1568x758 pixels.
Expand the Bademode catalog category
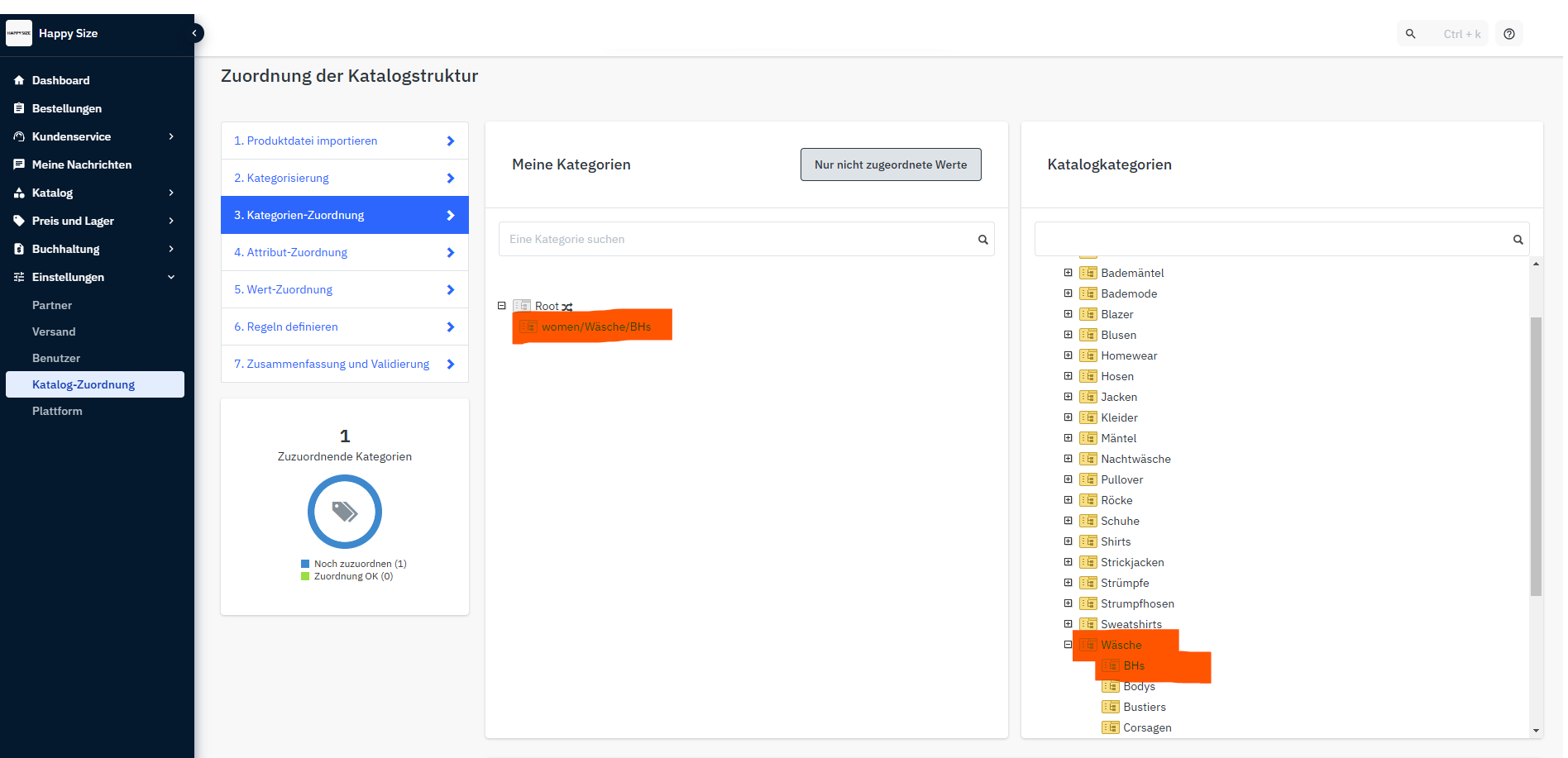point(1068,293)
